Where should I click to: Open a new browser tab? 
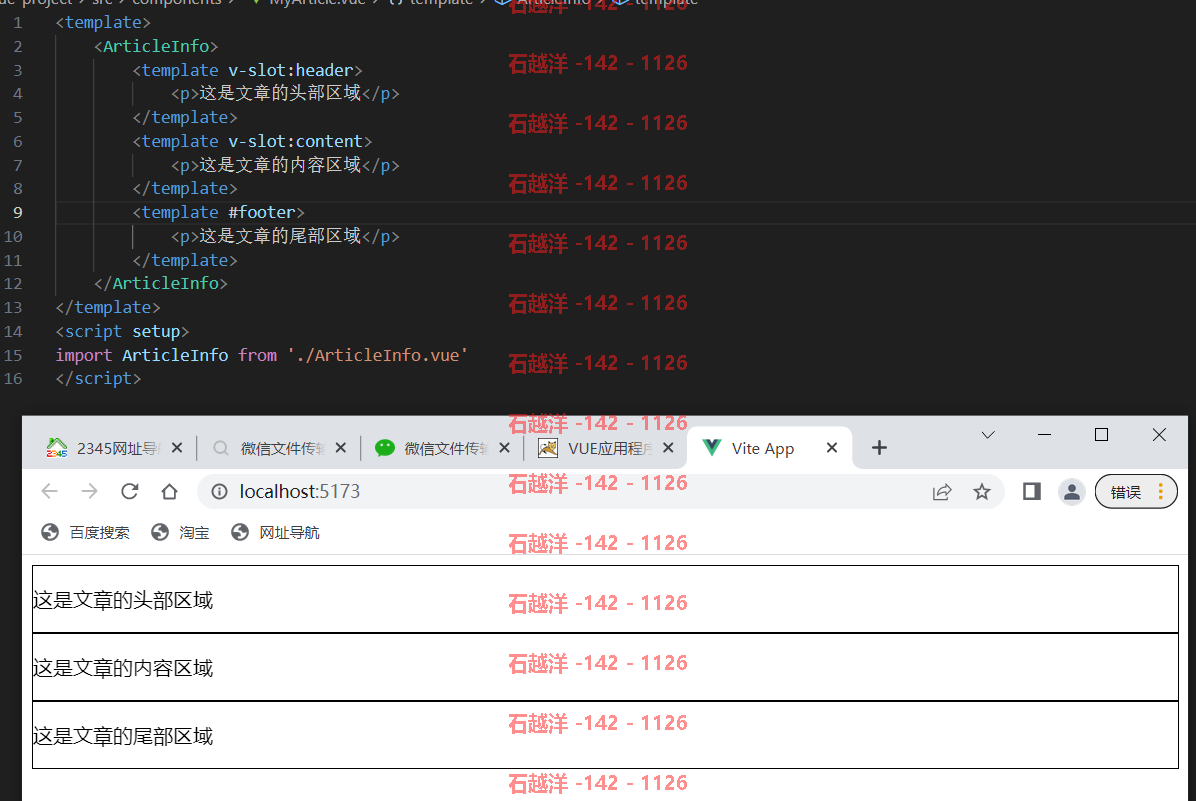pos(879,448)
